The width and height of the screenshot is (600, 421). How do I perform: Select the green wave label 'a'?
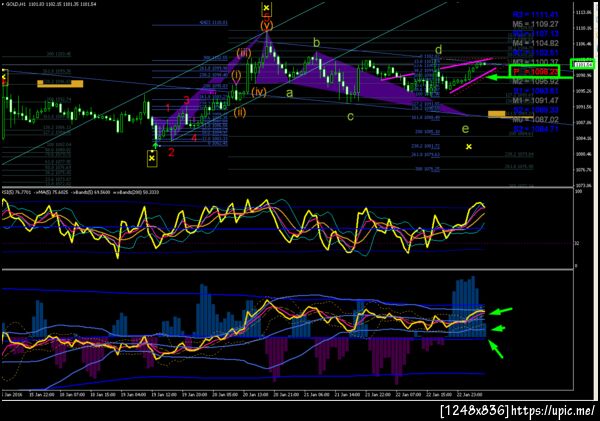pos(290,93)
